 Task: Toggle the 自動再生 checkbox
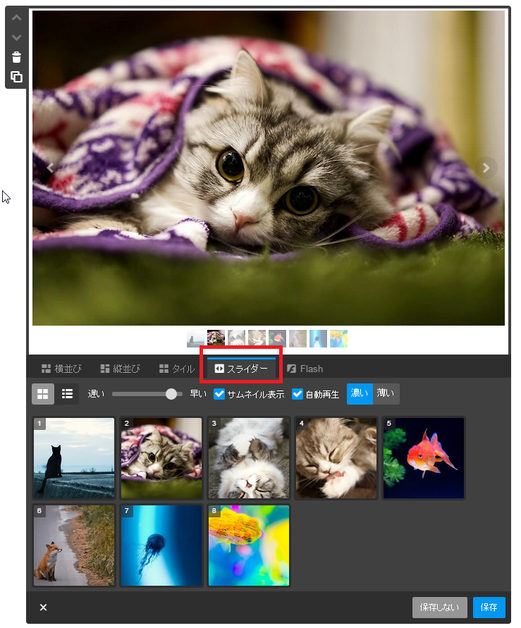(297, 394)
